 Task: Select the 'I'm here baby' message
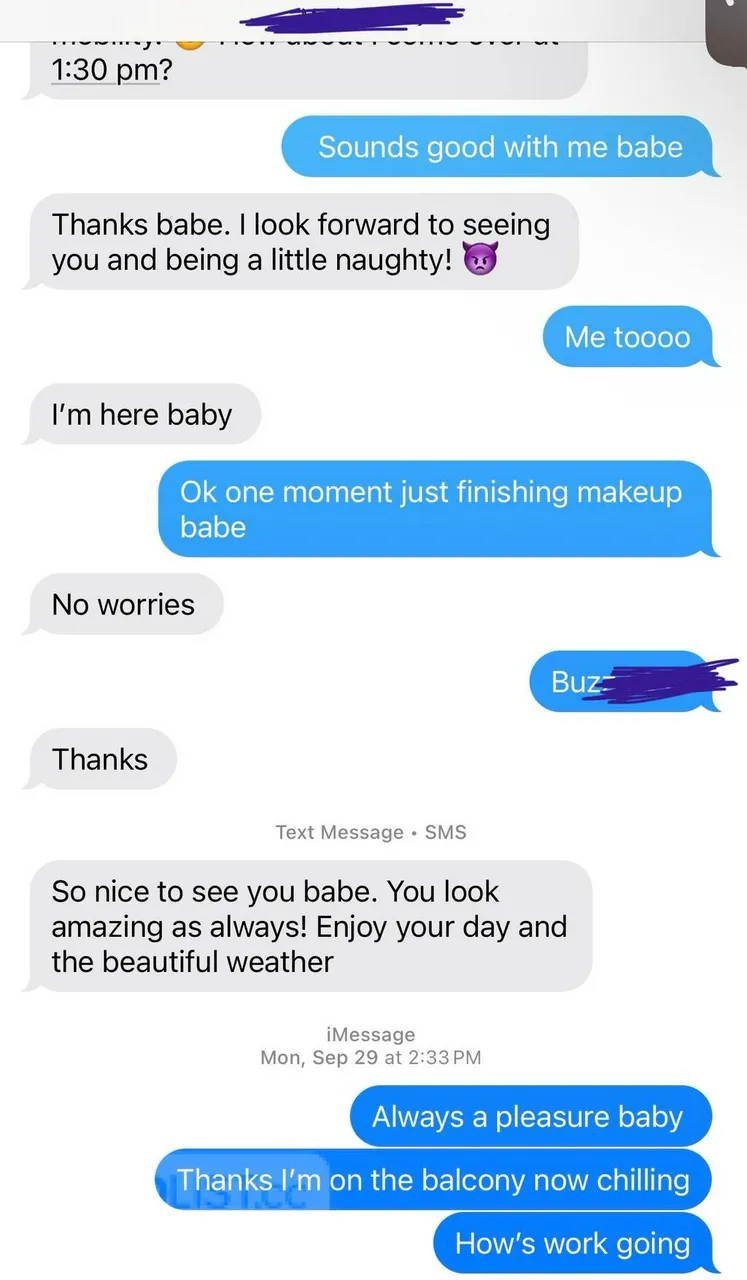(142, 414)
